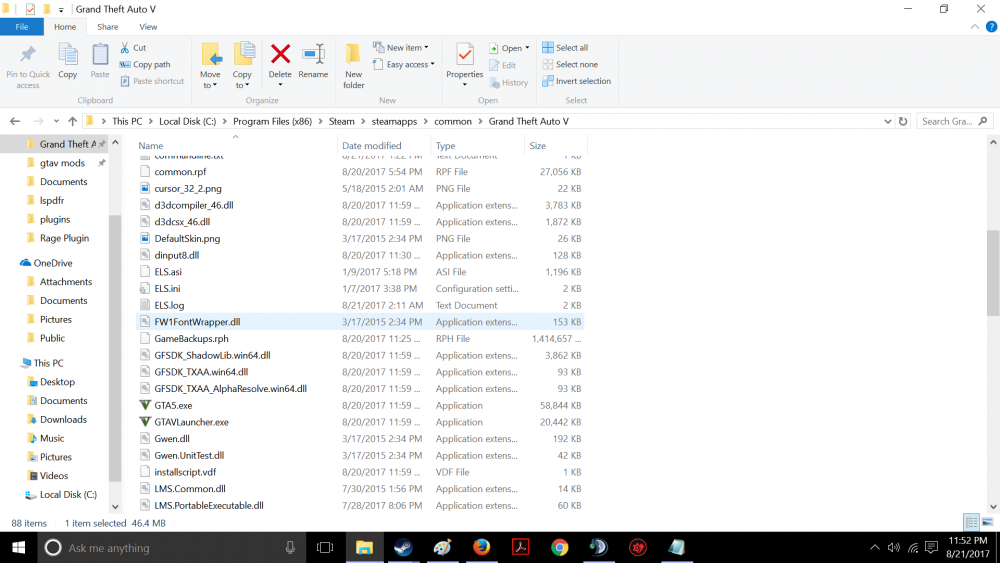Image resolution: width=1000 pixels, height=563 pixels.
Task: Click Invert selection
Action: 577,81
